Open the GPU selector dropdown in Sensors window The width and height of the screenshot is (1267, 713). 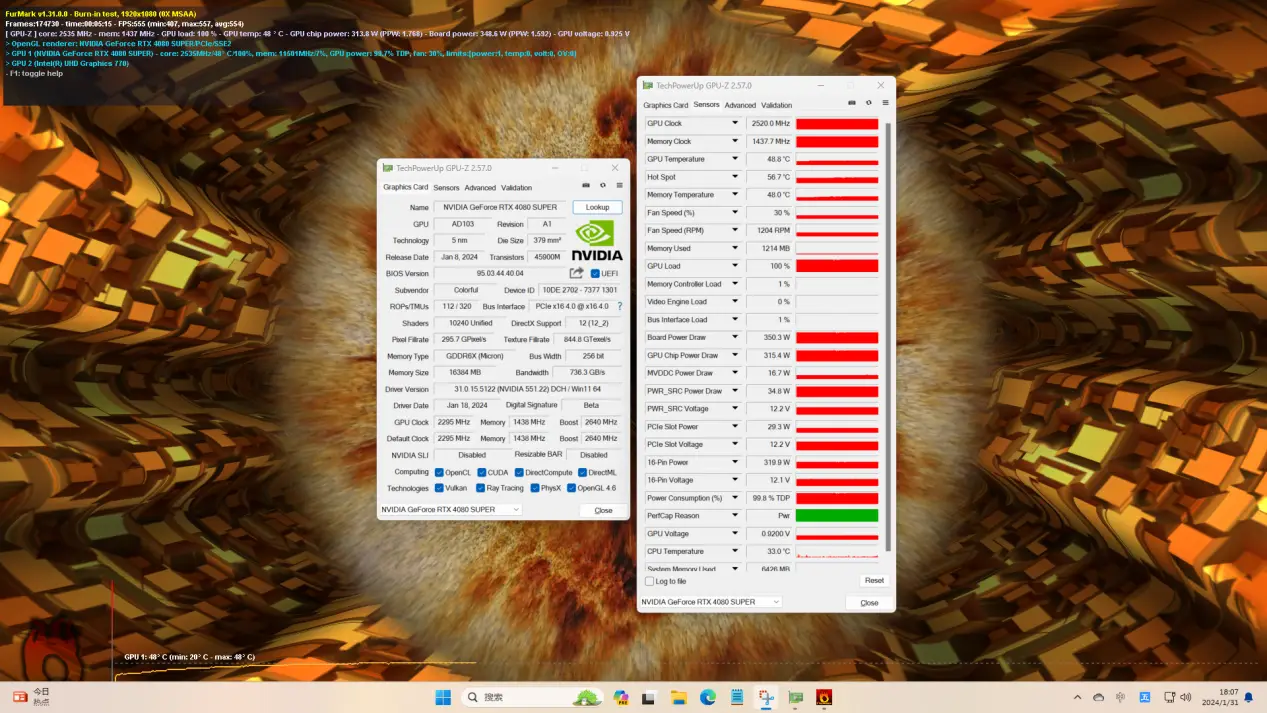pyautogui.click(x=711, y=602)
